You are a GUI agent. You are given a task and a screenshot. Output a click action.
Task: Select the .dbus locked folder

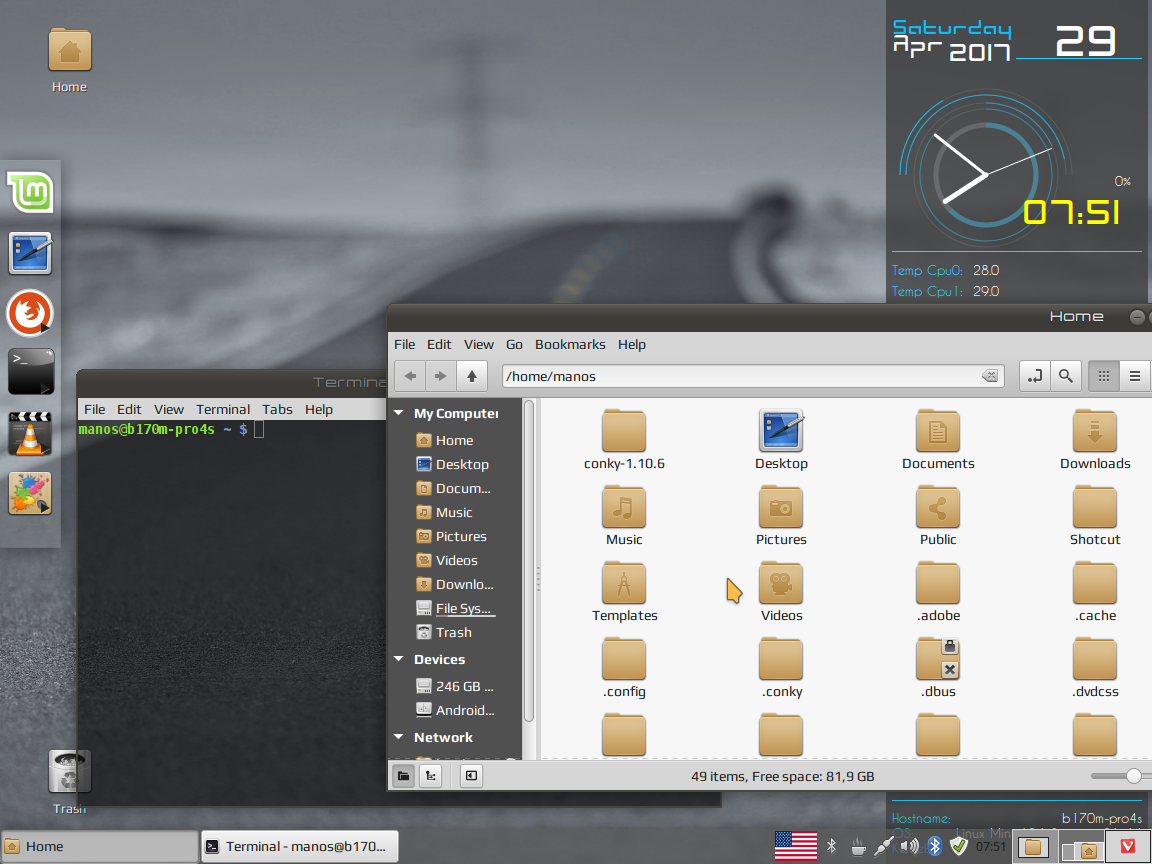pyautogui.click(x=938, y=667)
